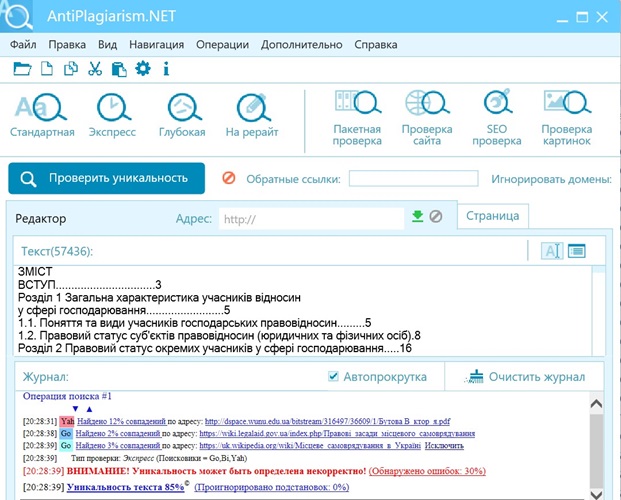Click 'Найдено 2% совпадений' link
Screen dimensions: 621x500
[118, 433]
